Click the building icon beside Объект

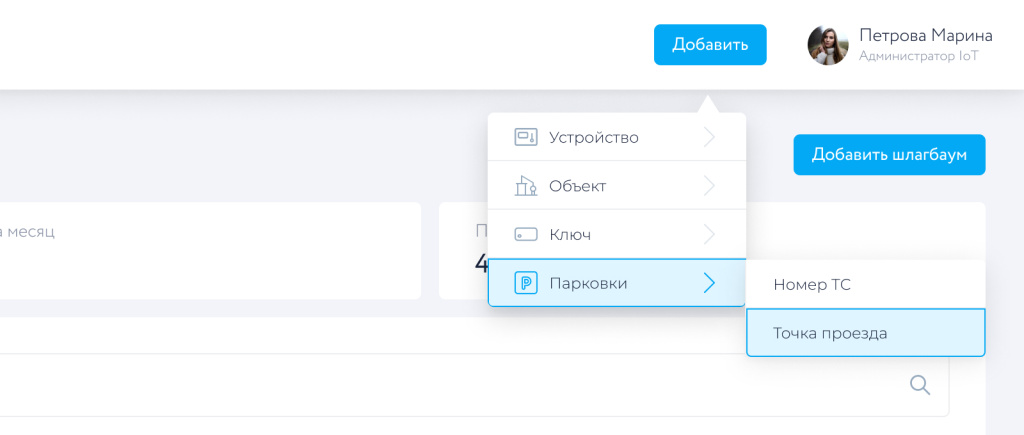point(526,186)
